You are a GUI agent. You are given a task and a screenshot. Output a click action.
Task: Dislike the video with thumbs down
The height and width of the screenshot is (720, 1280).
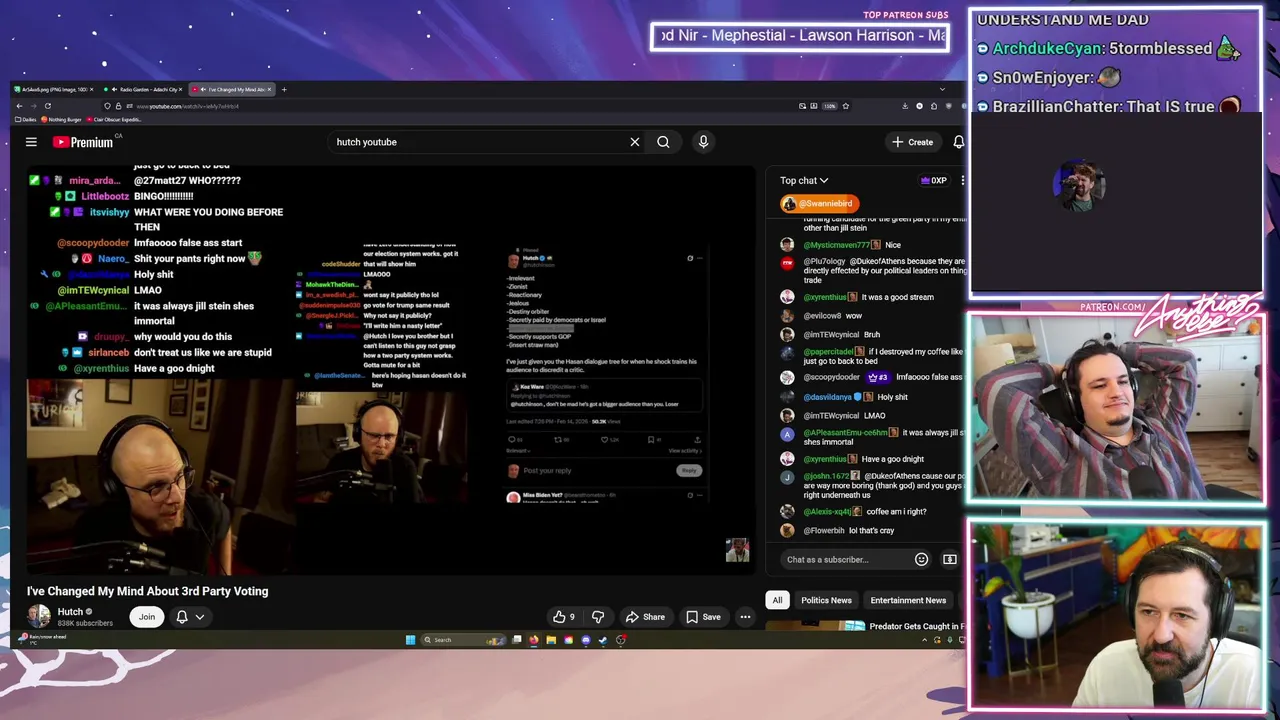pyautogui.click(x=598, y=617)
